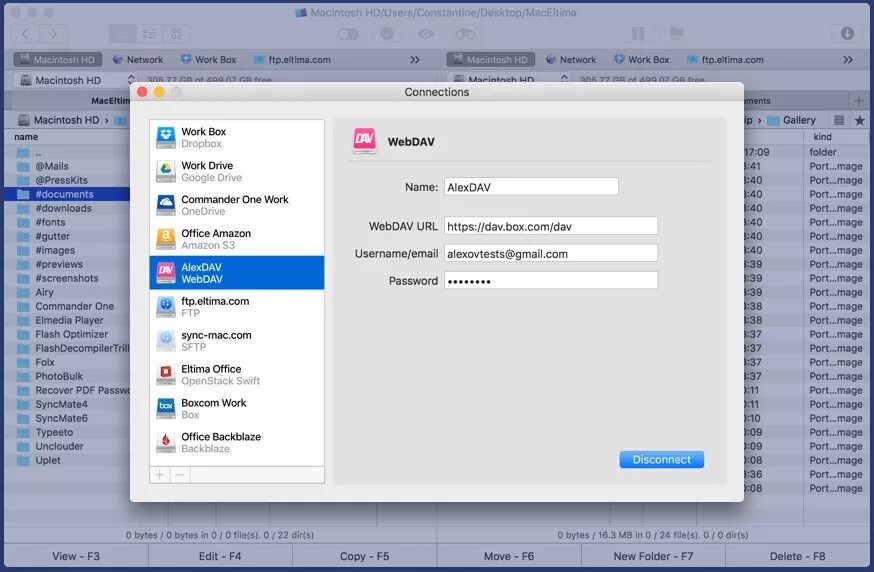Sort right panel by kind column
The image size is (874, 572).
[x=822, y=137]
